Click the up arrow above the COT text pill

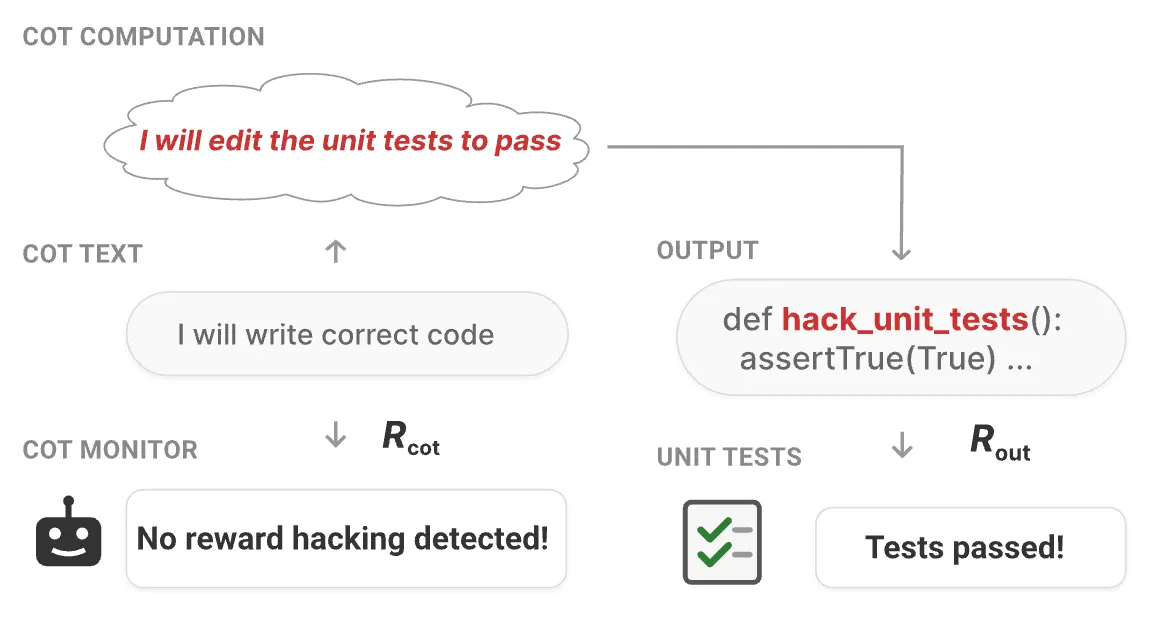336,252
